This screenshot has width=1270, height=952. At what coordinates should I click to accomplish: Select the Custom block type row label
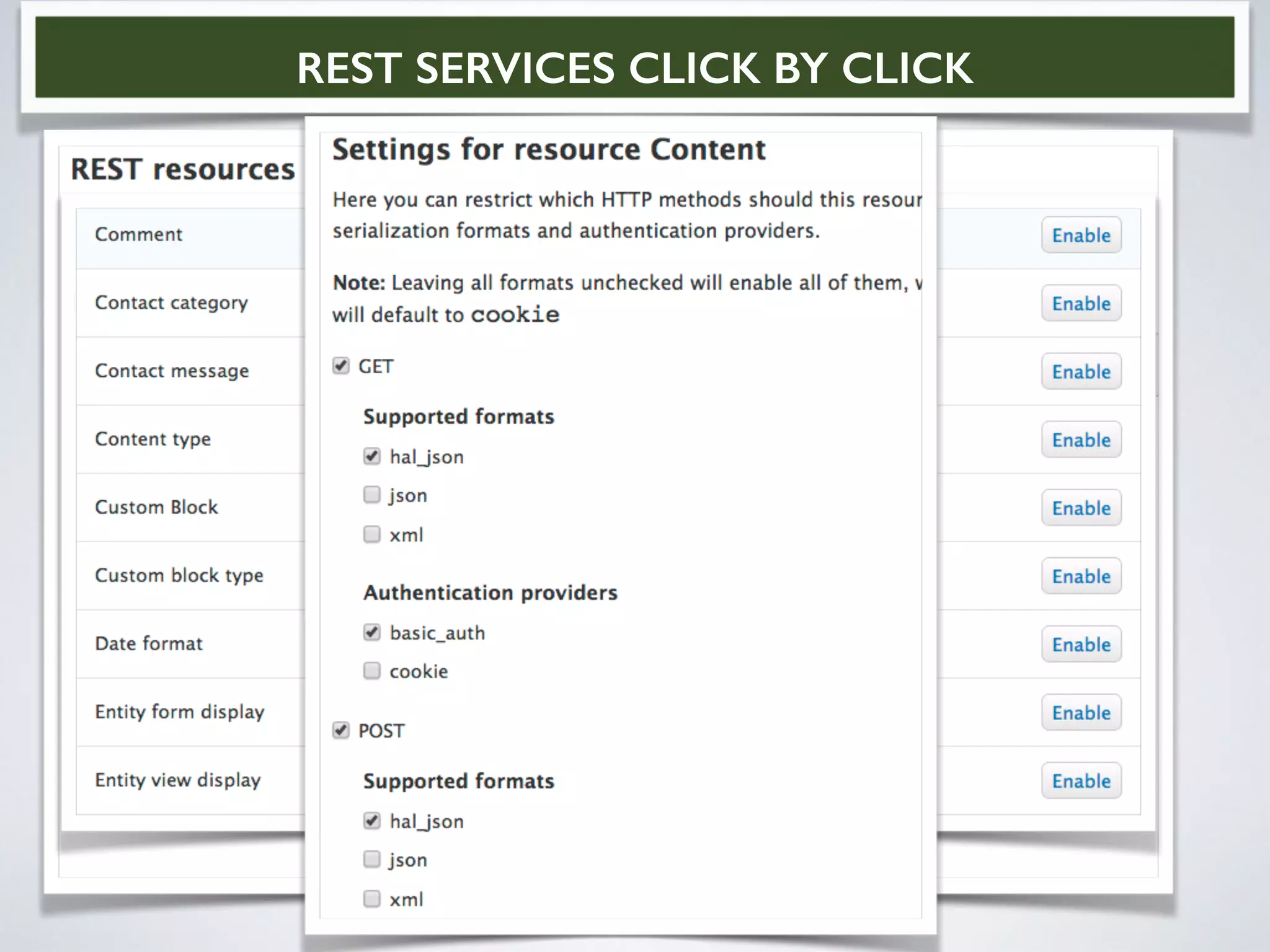click(179, 576)
